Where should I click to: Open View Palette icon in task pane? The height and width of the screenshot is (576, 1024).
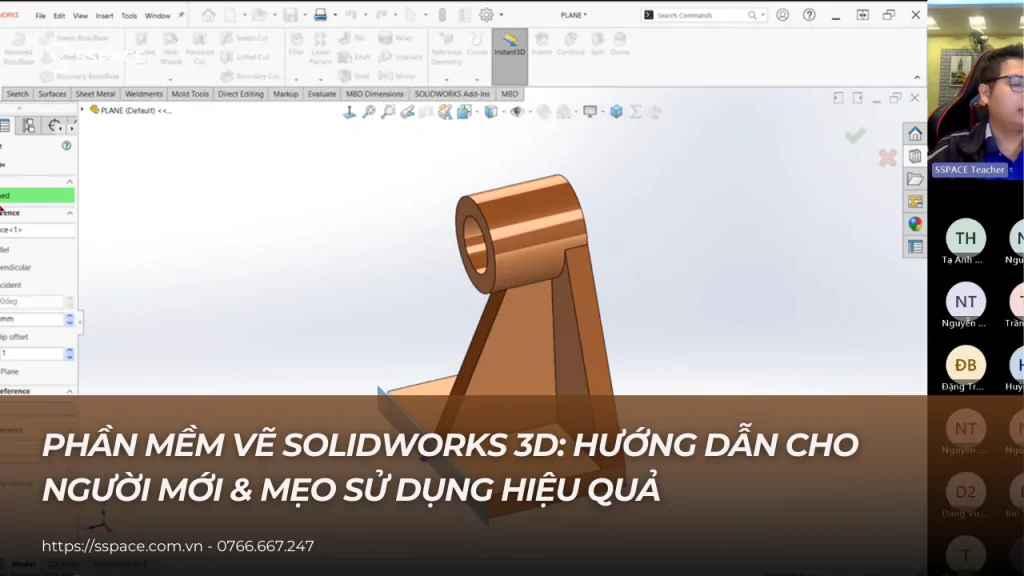point(915,201)
